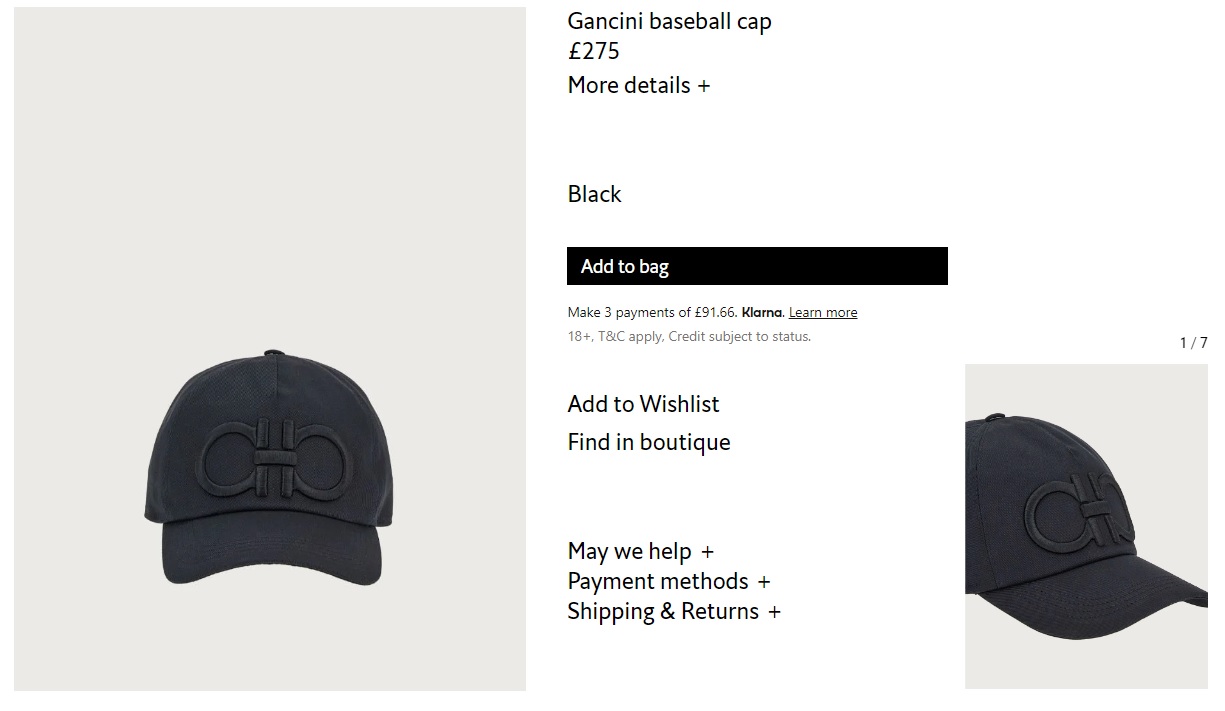Screen dimensions: 1225x711
Task: Expand the May we help section label
Action: point(629,552)
